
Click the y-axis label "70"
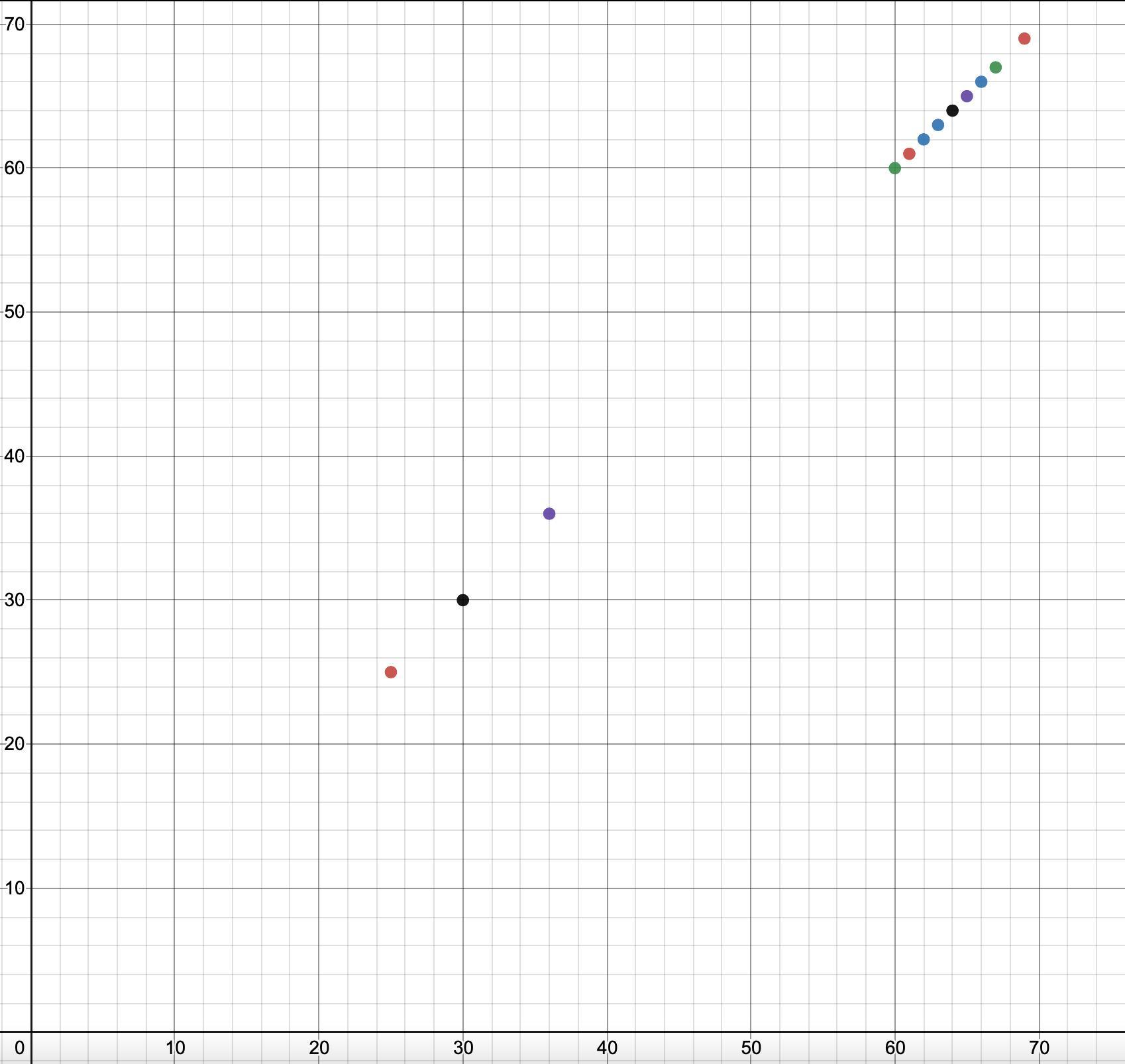click(15, 25)
